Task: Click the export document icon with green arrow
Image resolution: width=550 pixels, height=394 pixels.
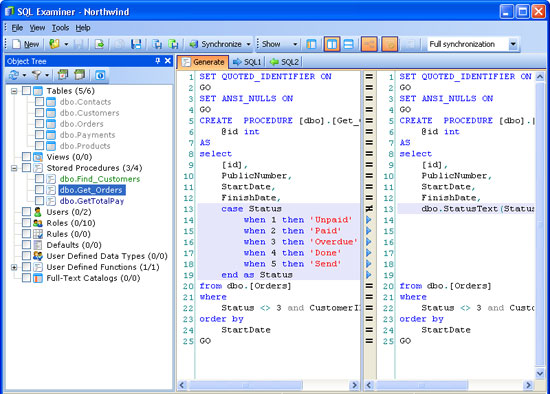Action: coord(100,44)
